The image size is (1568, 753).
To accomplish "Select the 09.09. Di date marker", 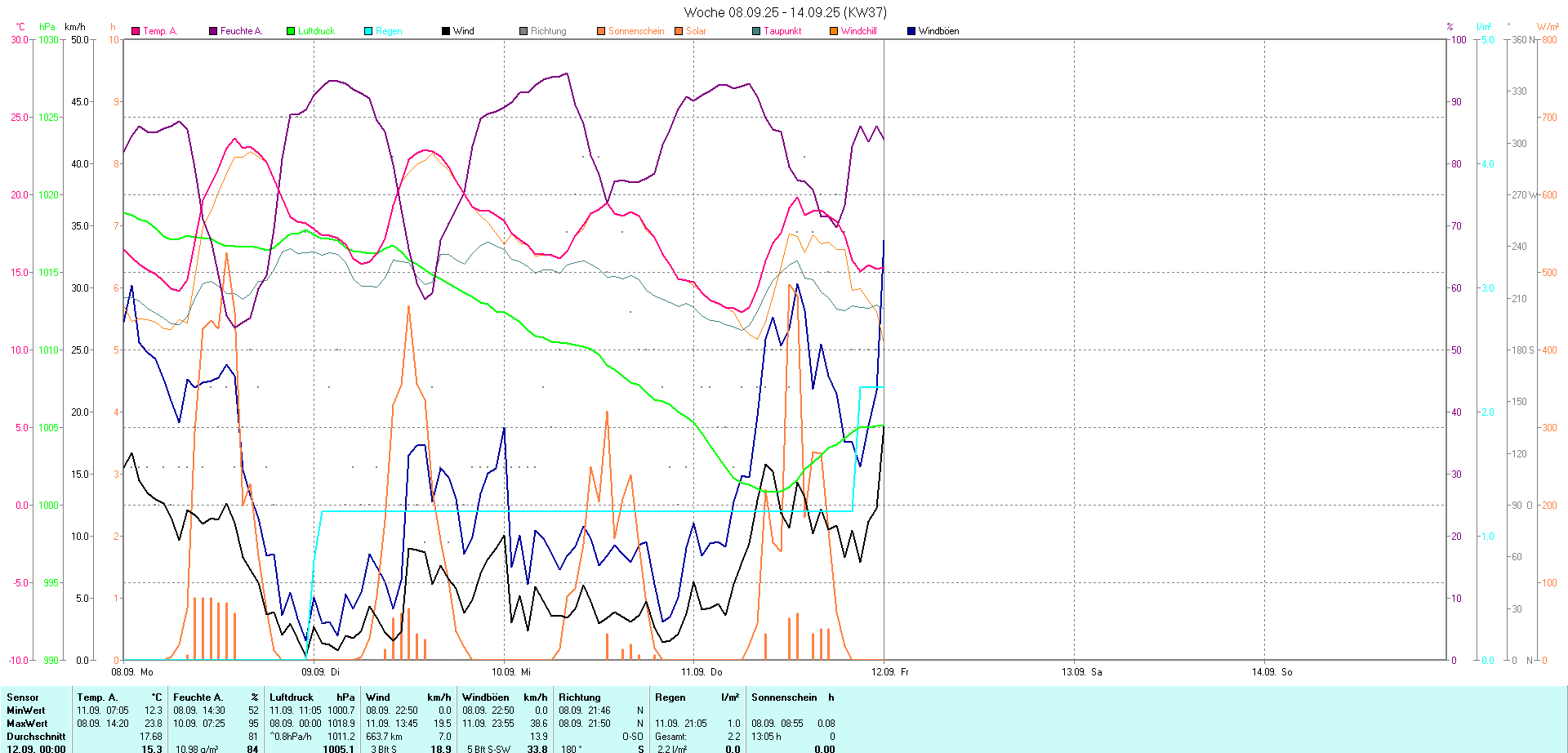I will pyautogui.click(x=320, y=672).
